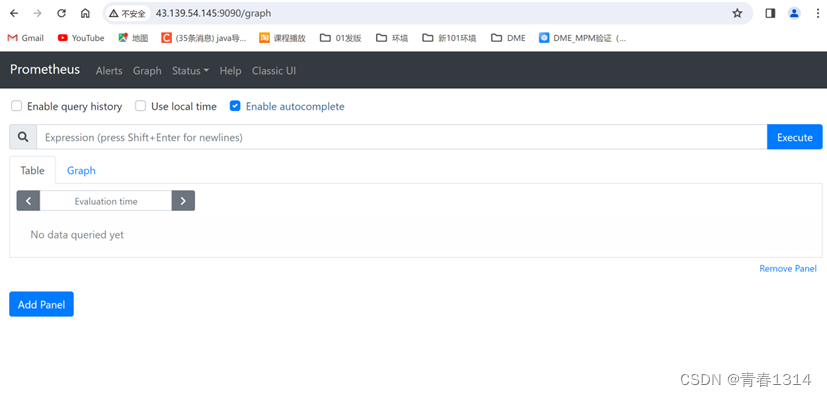Run the query with Execute button
Screen dimensions: 827x397
tap(794, 137)
